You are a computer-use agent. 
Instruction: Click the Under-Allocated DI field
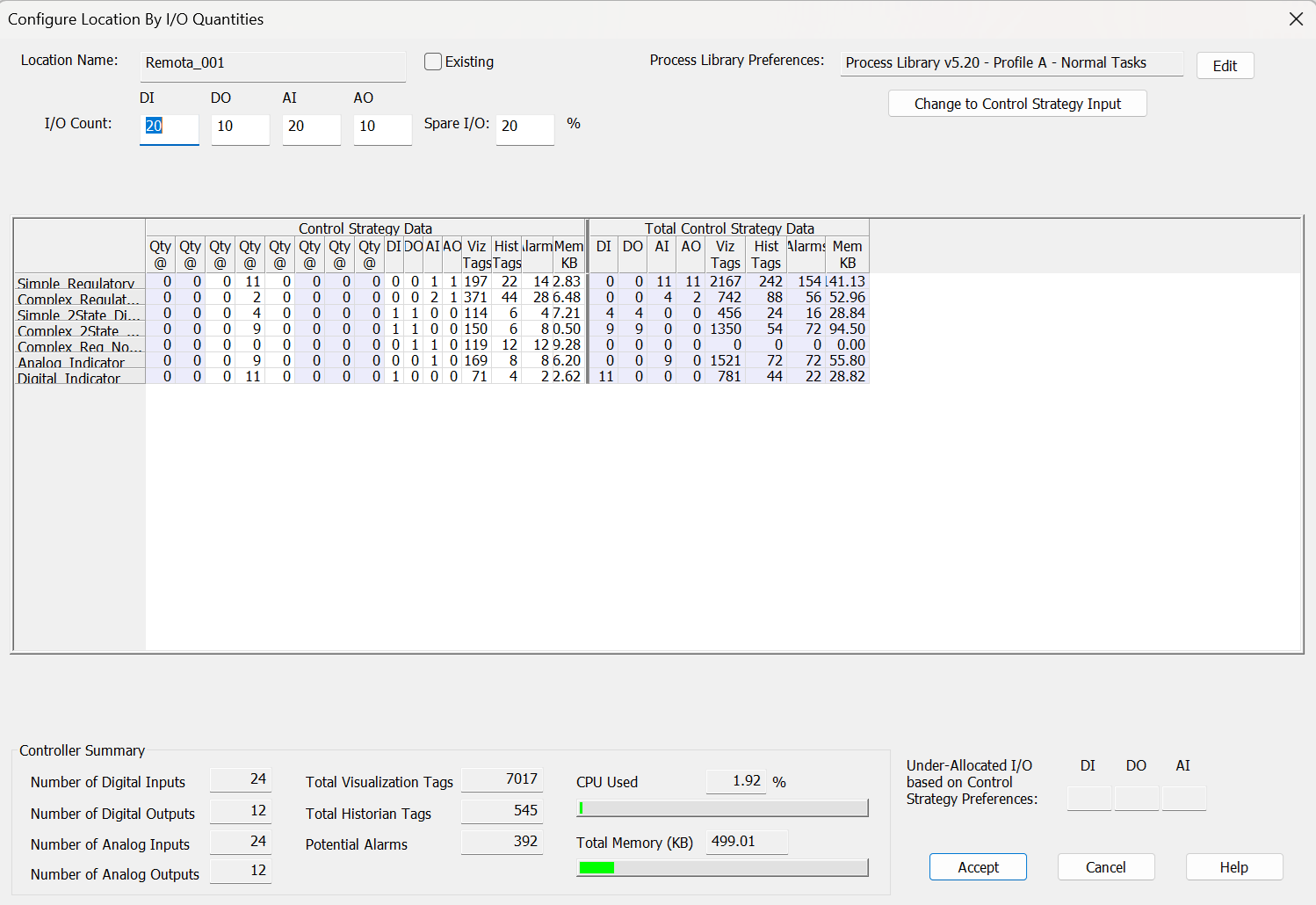(x=1089, y=799)
